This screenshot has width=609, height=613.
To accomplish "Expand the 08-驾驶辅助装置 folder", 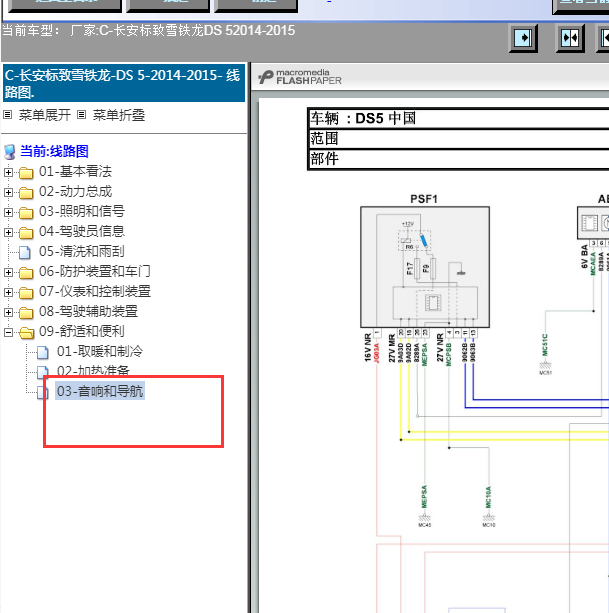I will (8, 312).
